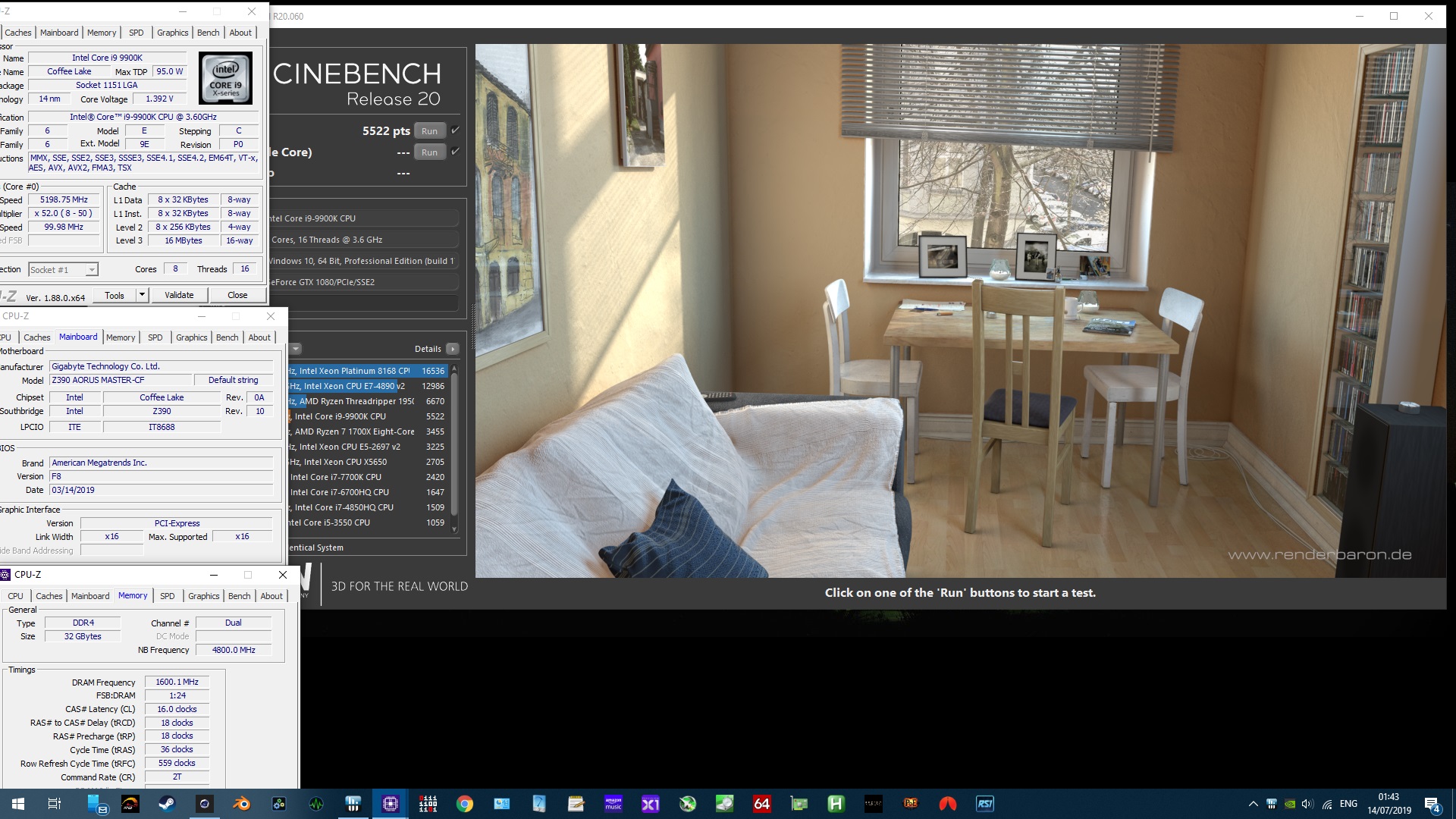Screen dimensions: 1456x819
Task: Toggle the Single Core test checkbox
Action: [455, 152]
